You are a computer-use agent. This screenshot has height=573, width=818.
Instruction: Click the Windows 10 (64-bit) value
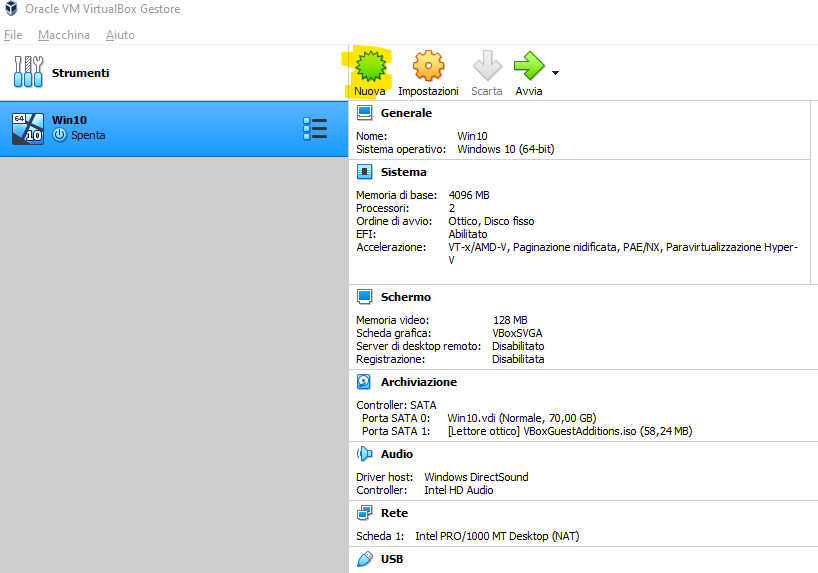point(506,149)
